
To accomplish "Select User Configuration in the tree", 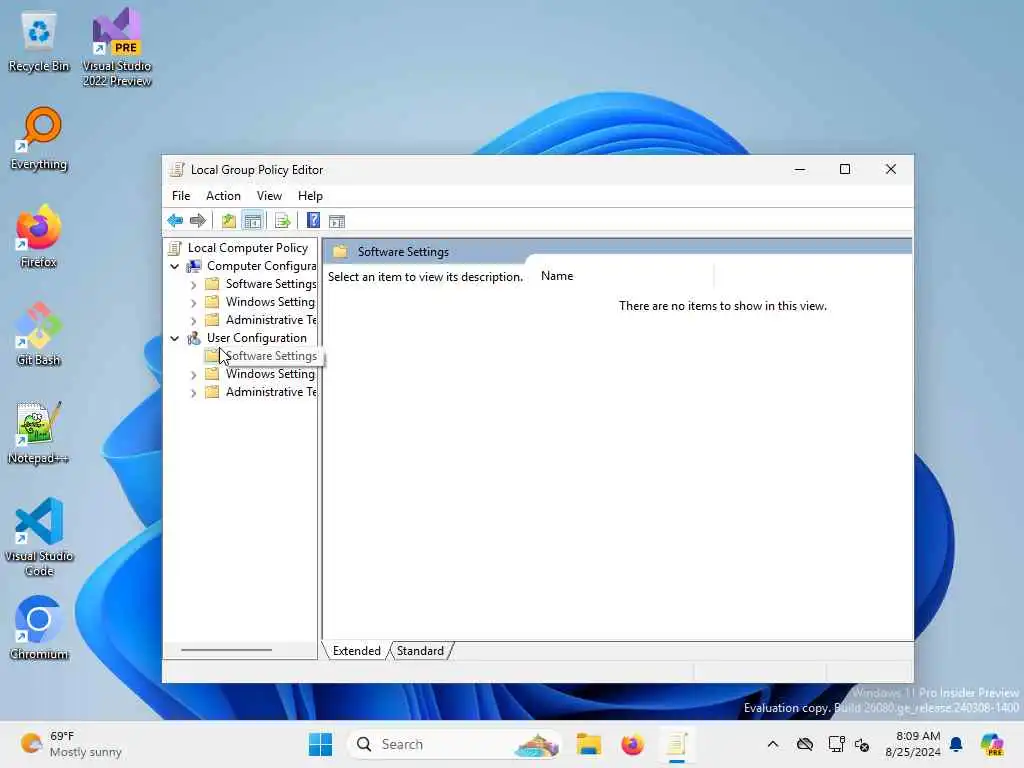I will (x=257, y=338).
